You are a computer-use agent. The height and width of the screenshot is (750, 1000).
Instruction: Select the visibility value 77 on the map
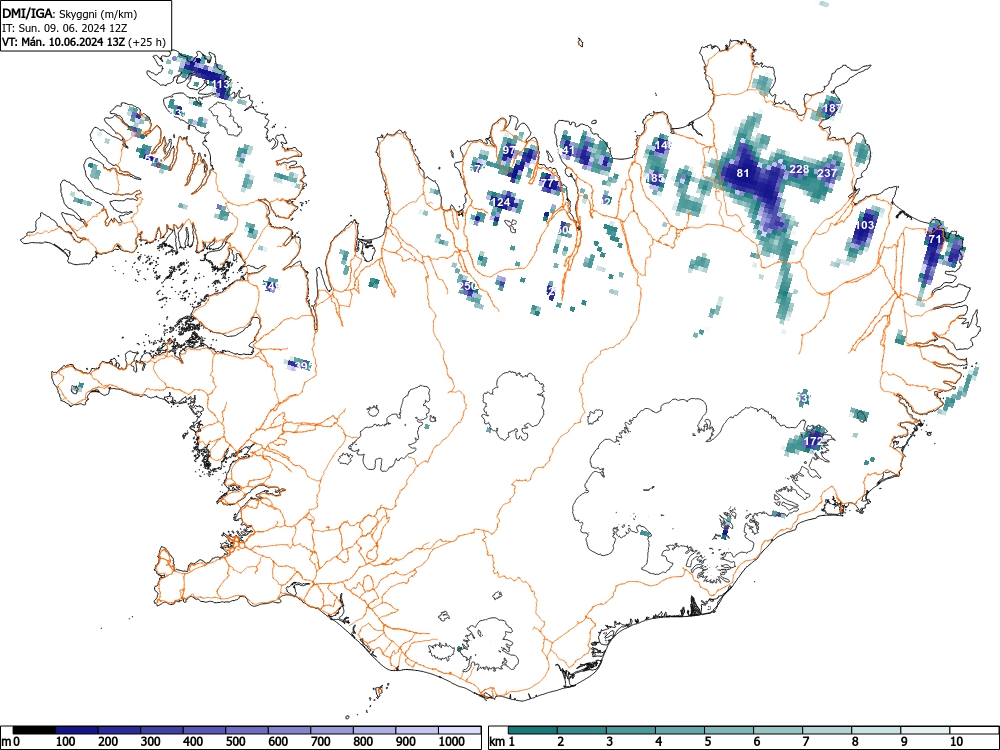[548, 183]
